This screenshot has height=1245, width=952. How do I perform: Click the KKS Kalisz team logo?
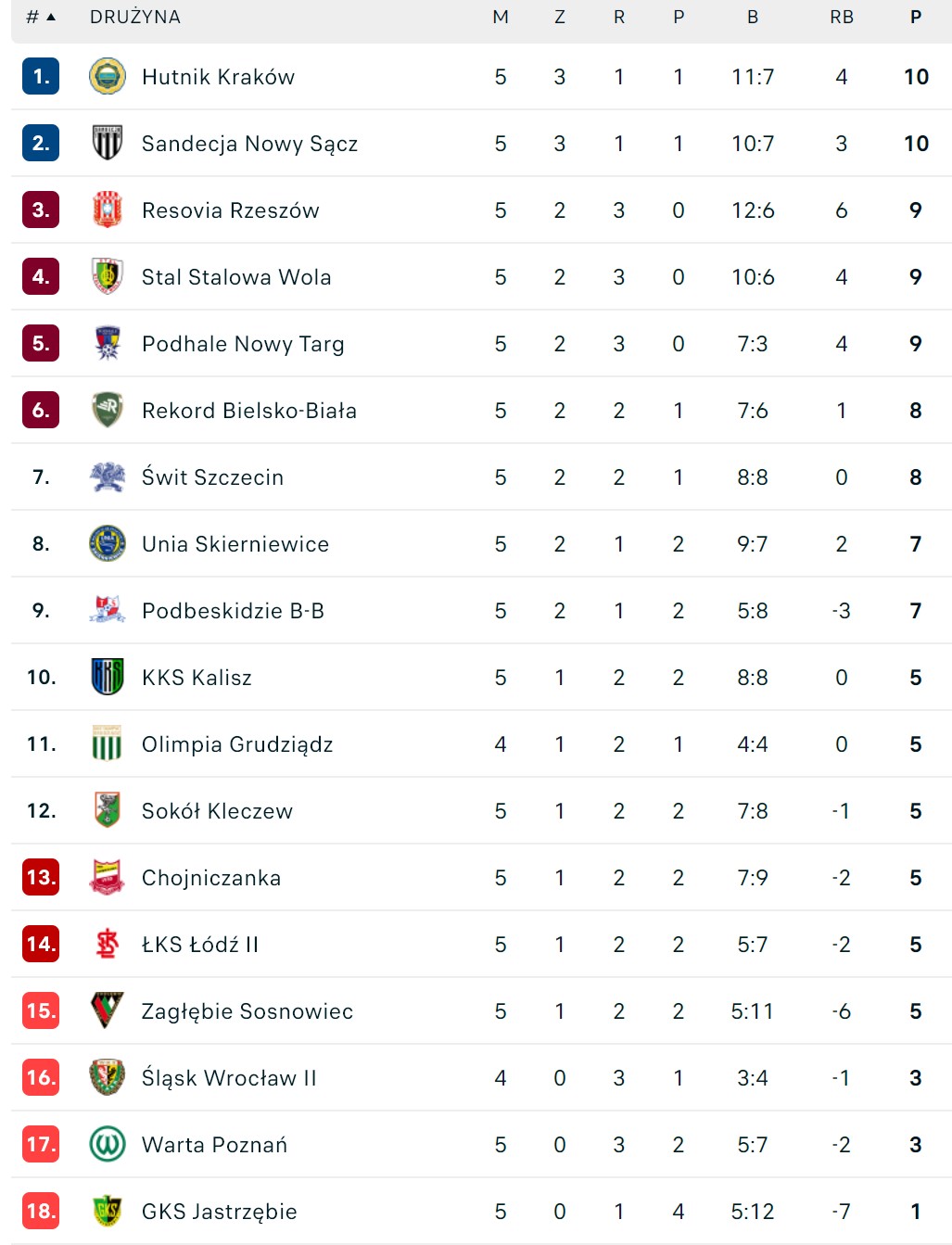[x=108, y=678]
